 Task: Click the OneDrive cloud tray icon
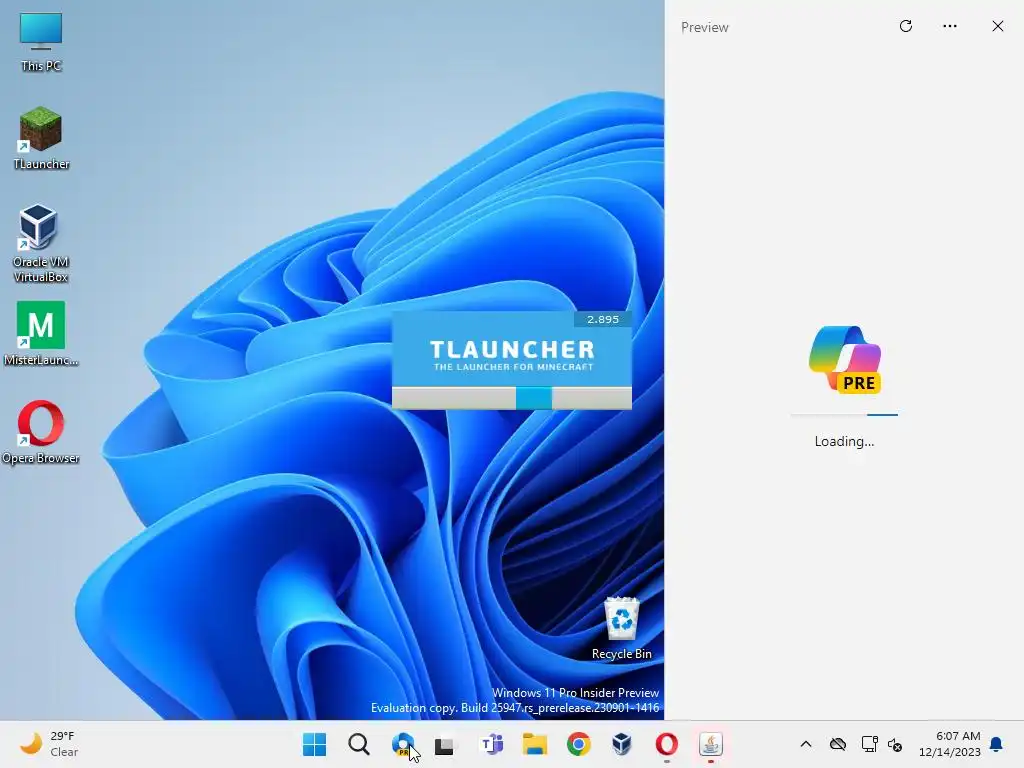(x=838, y=744)
